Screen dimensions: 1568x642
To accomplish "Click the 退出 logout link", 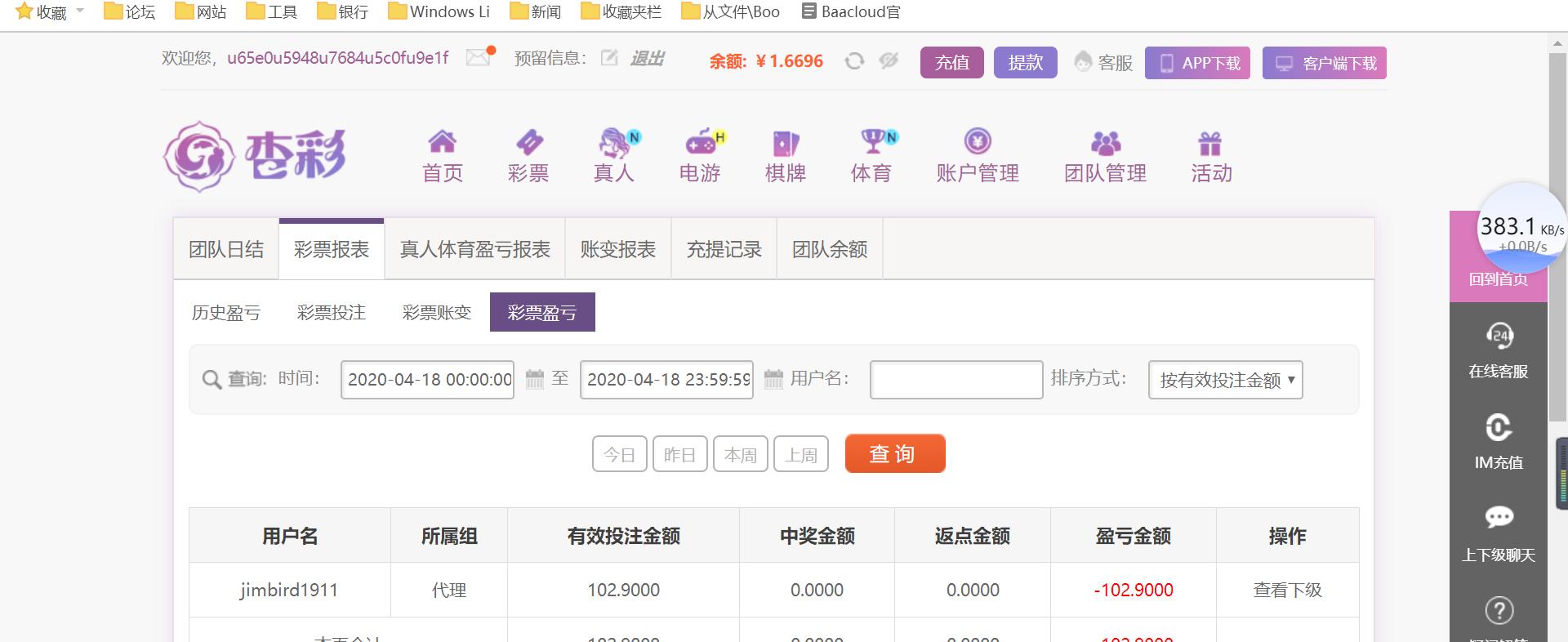I will [x=647, y=58].
